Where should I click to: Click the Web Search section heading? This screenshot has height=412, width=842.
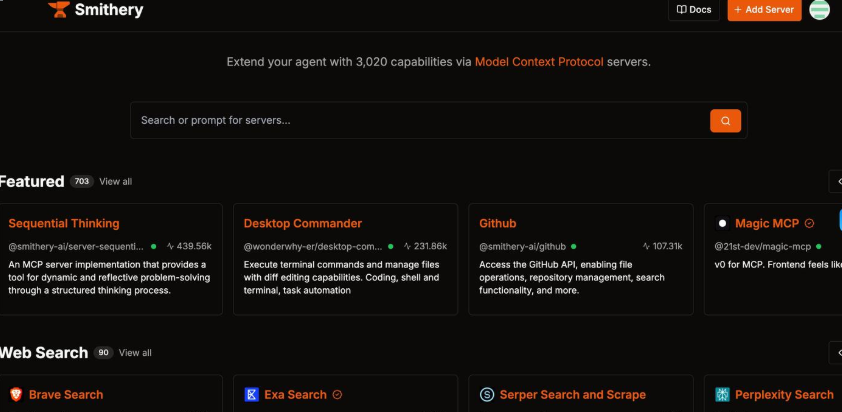[44, 353]
